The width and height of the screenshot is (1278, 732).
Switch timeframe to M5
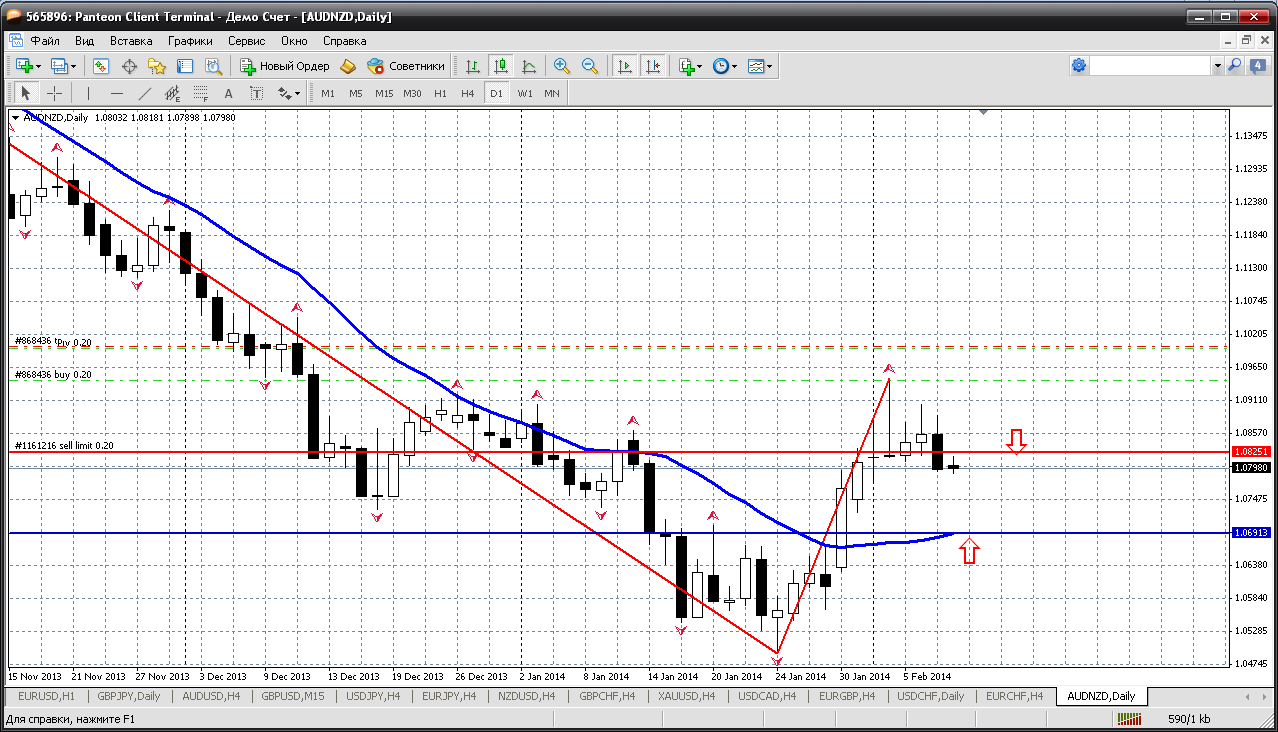[356, 93]
